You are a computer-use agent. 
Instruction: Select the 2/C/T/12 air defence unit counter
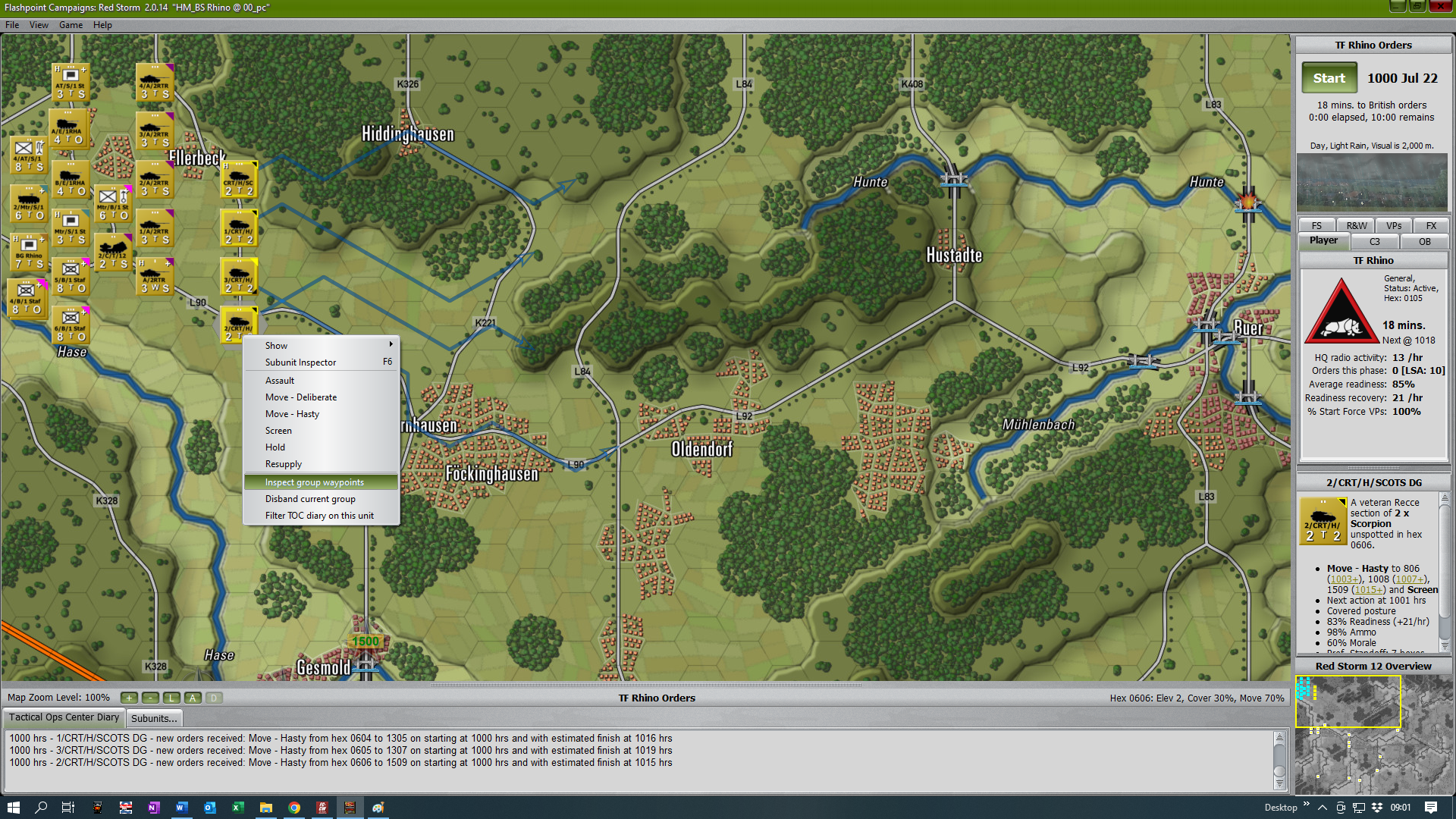coord(114,252)
